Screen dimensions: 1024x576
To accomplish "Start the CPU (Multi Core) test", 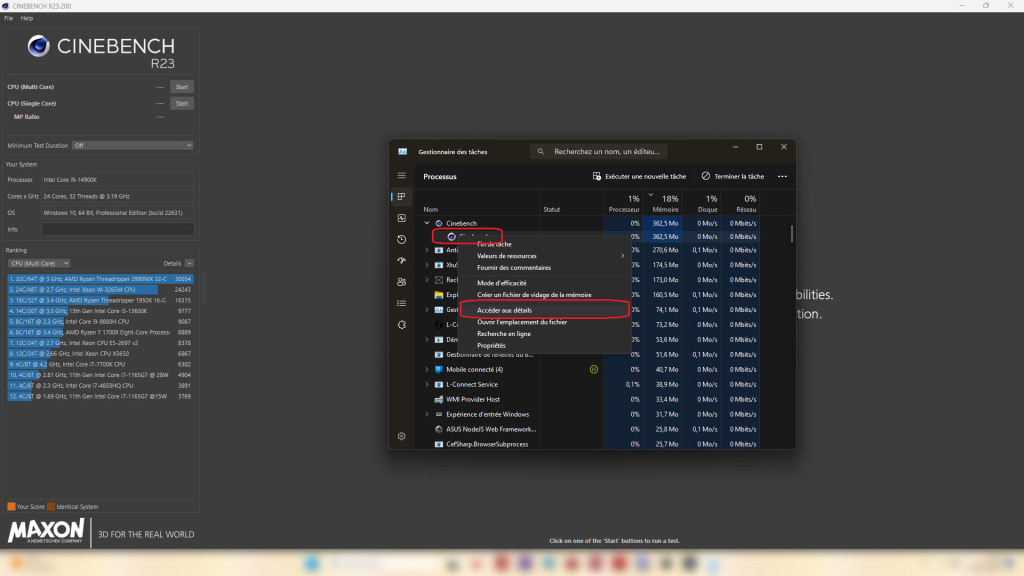I will (x=182, y=87).
